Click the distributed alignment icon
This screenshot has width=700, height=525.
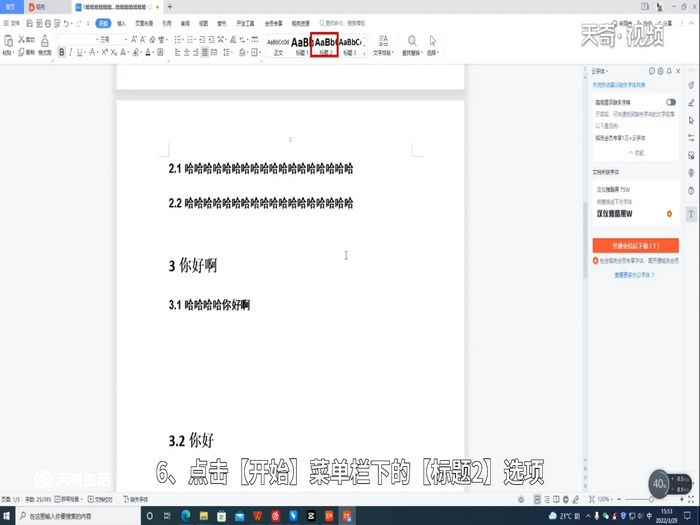(x=213, y=52)
